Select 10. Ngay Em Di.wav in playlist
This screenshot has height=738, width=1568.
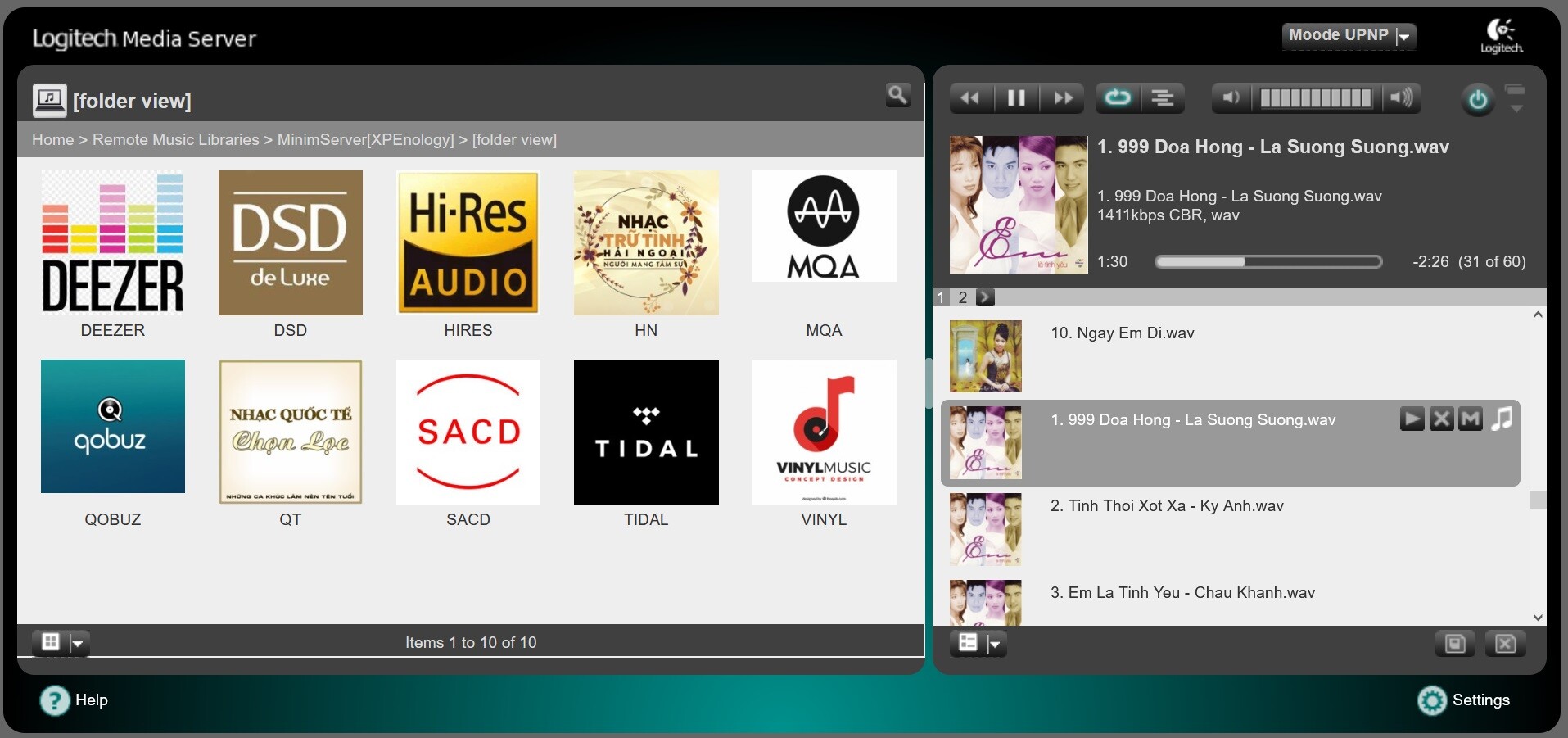coord(1123,333)
